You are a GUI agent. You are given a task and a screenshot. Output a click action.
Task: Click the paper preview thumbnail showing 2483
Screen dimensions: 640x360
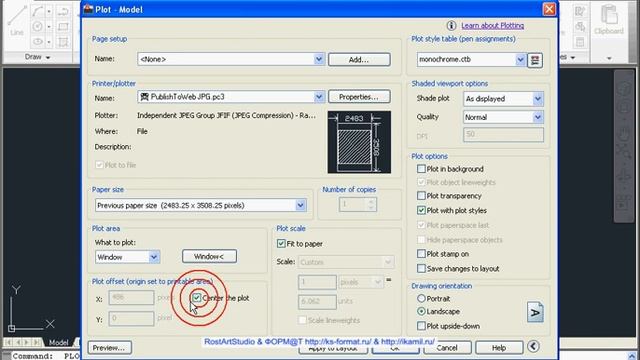pos(359,142)
